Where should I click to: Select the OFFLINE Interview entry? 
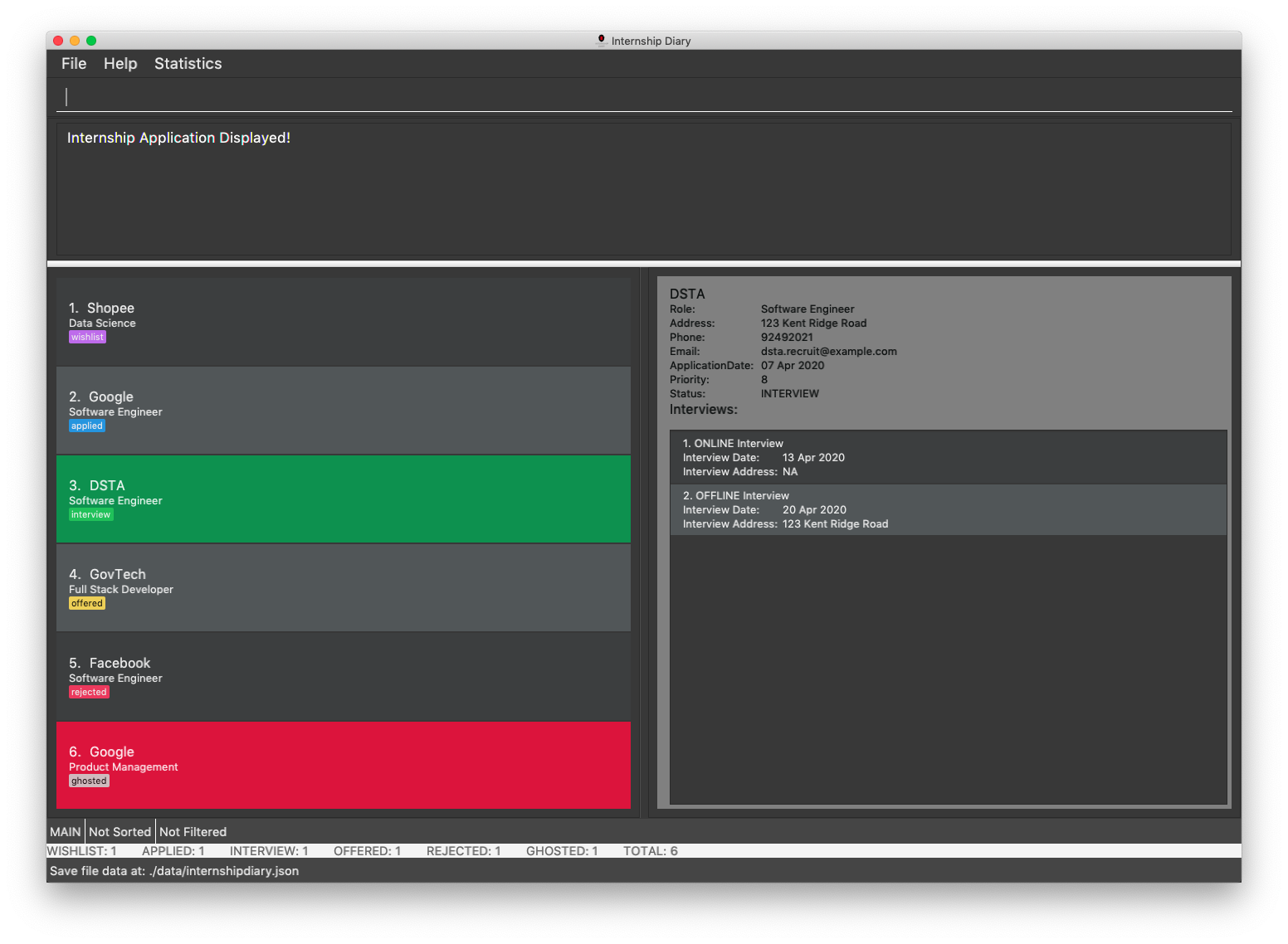tap(949, 509)
